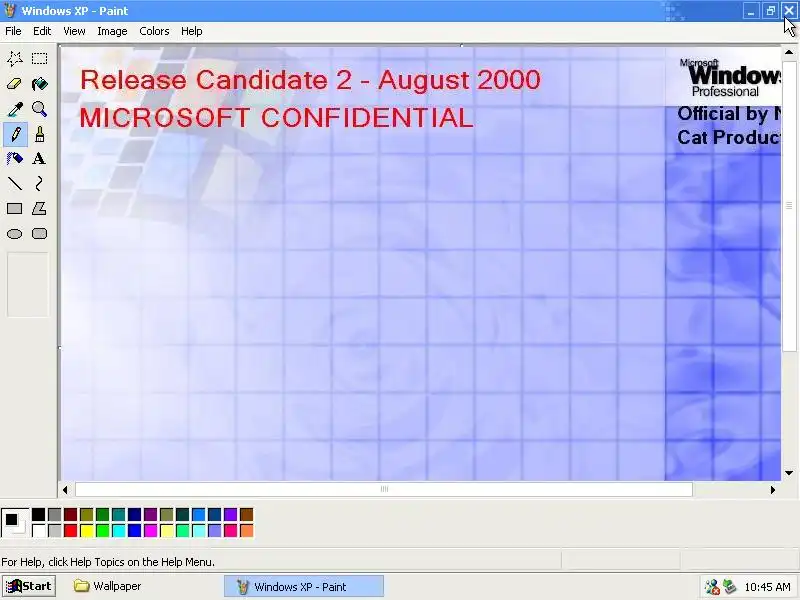The height and width of the screenshot is (600, 800).
Task: Choose the straight Line tool
Action: [15, 183]
